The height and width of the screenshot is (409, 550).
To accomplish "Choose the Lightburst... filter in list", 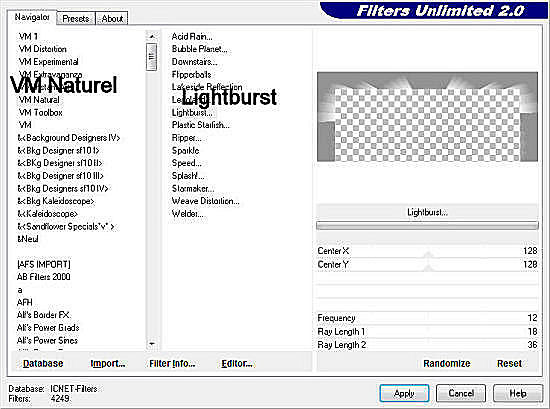I will pos(192,113).
